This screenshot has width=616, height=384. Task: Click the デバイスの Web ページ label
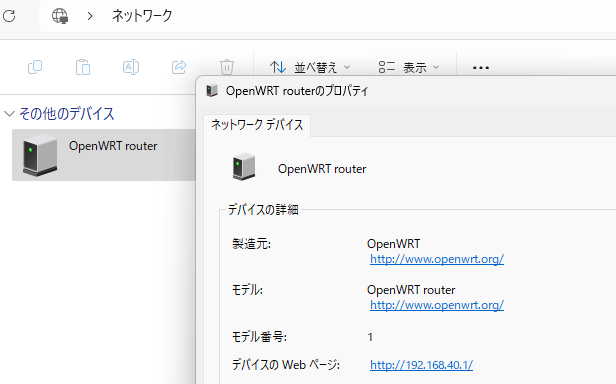[286, 365]
